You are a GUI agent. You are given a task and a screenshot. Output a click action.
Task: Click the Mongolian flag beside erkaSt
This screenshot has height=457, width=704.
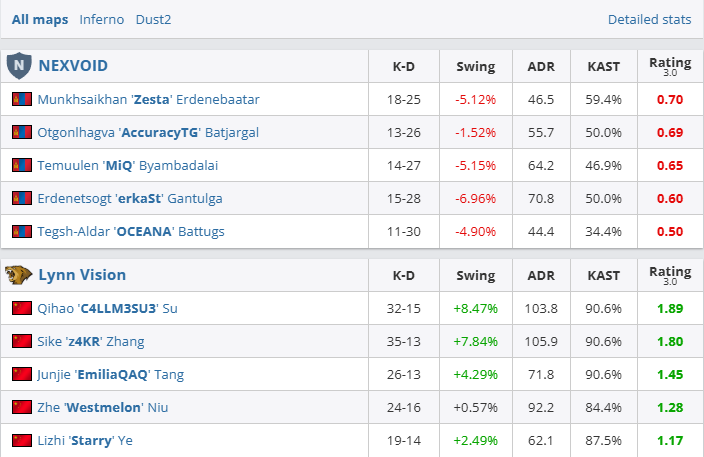(x=21, y=199)
